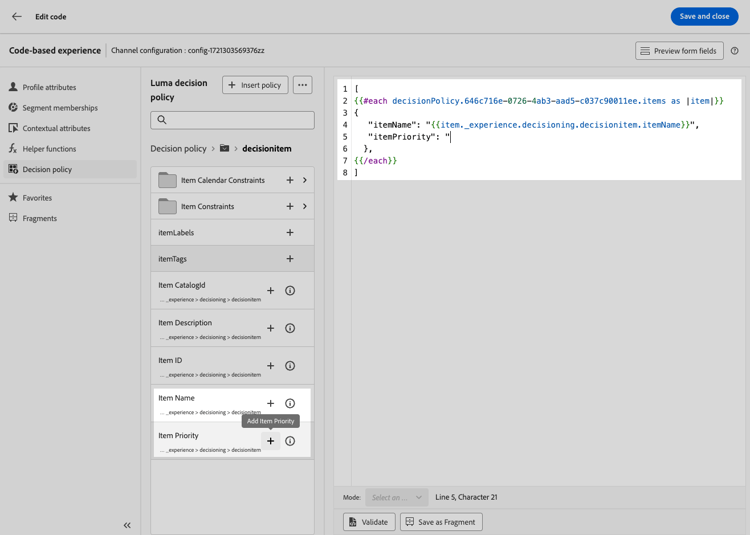
Task: Click help icon next to Preview form fields
Action: pos(734,51)
